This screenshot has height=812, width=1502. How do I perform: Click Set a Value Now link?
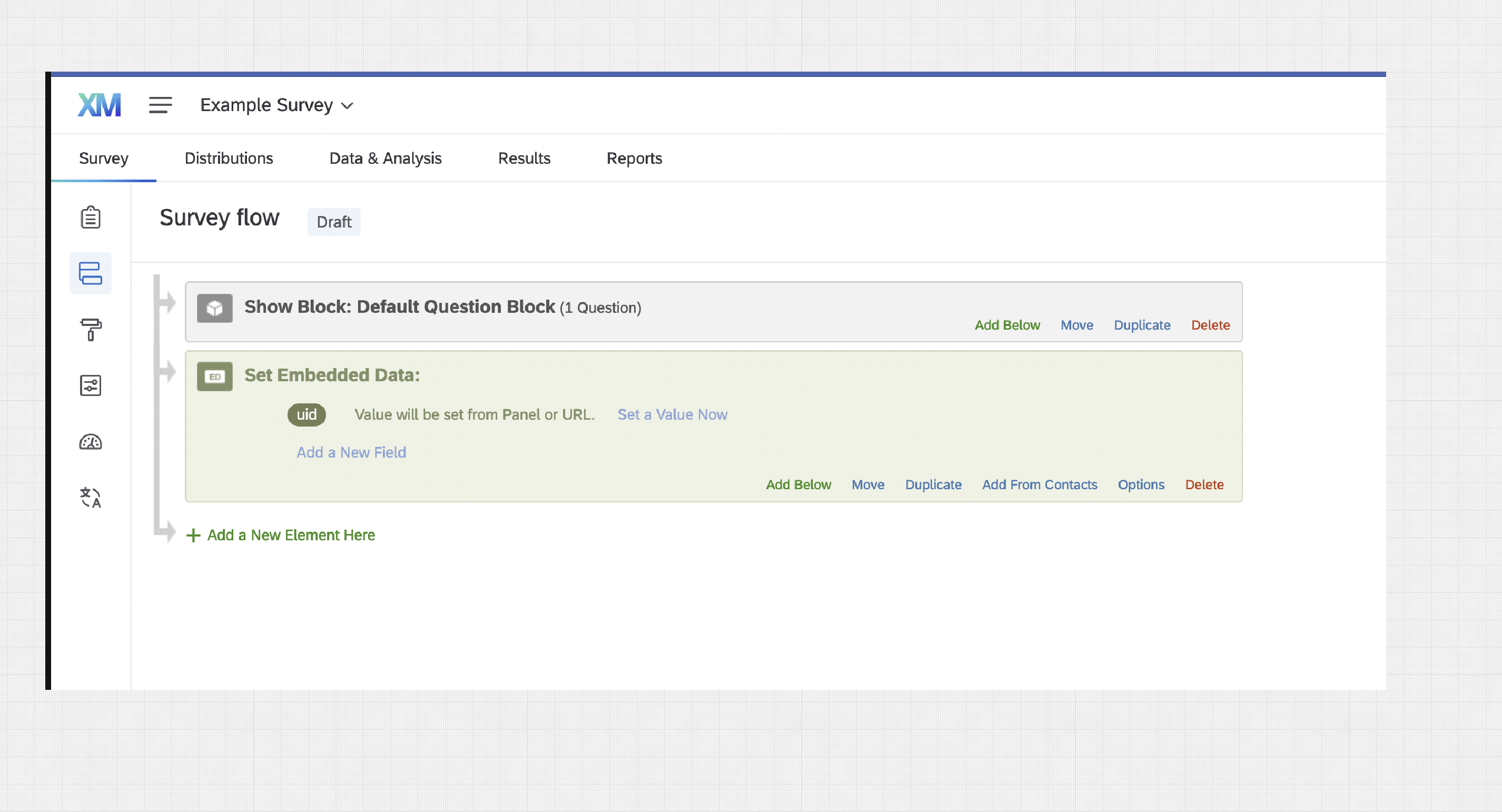pyautogui.click(x=673, y=414)
